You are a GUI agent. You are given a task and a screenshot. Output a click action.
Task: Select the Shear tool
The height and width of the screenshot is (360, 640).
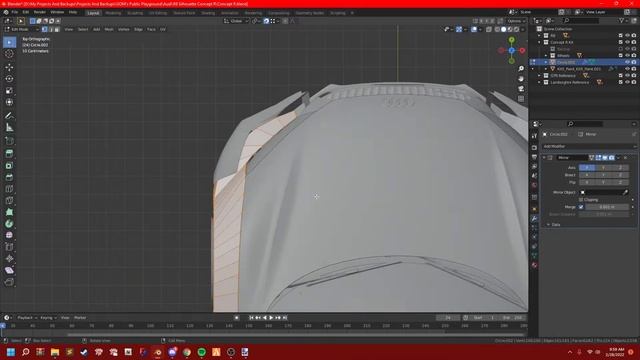pos(9,270)
